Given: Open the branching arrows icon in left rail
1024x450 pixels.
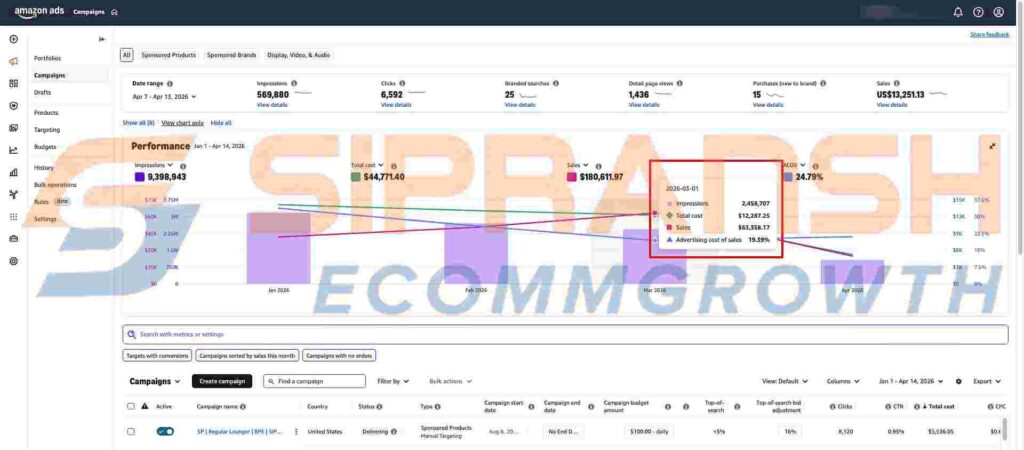Looking at the screenshot, I should (14, 195).
